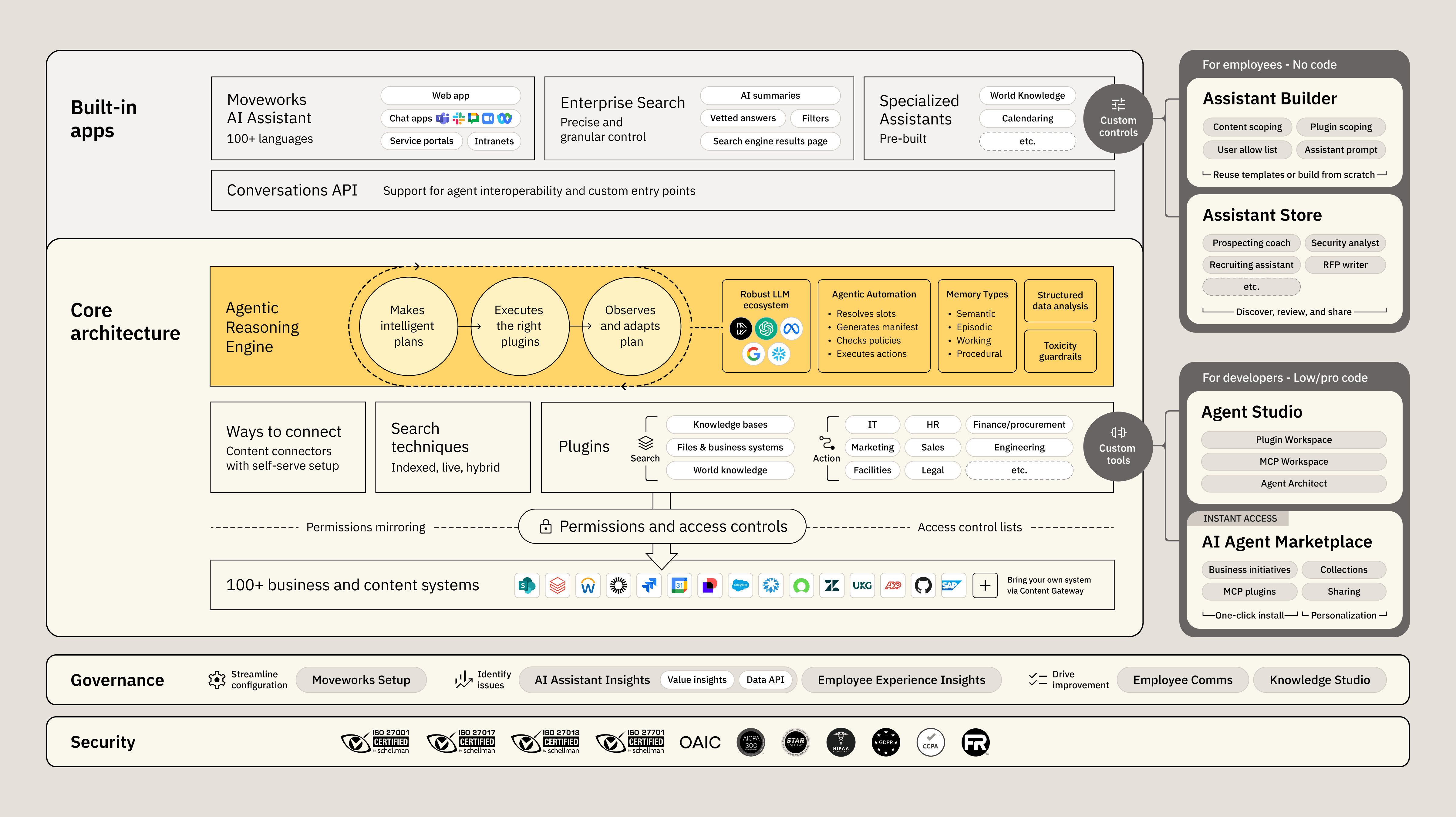Viewport: 1456px width, 817px height.
Task: Click the Custom controls circle
Action: [x=1117, y=119]
